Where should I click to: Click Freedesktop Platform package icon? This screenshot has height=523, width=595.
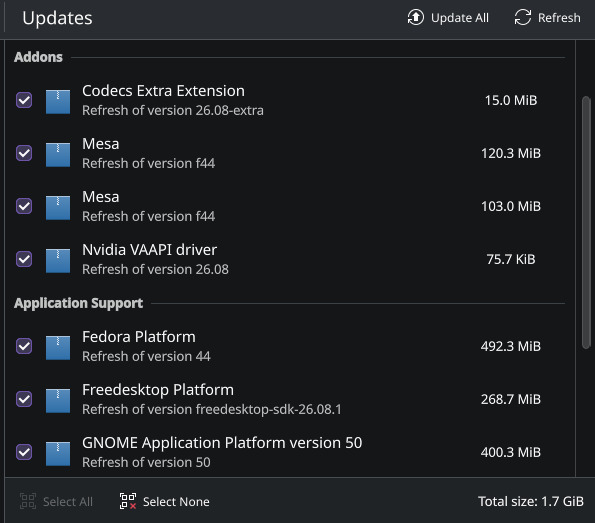click(x=58, y=400)
